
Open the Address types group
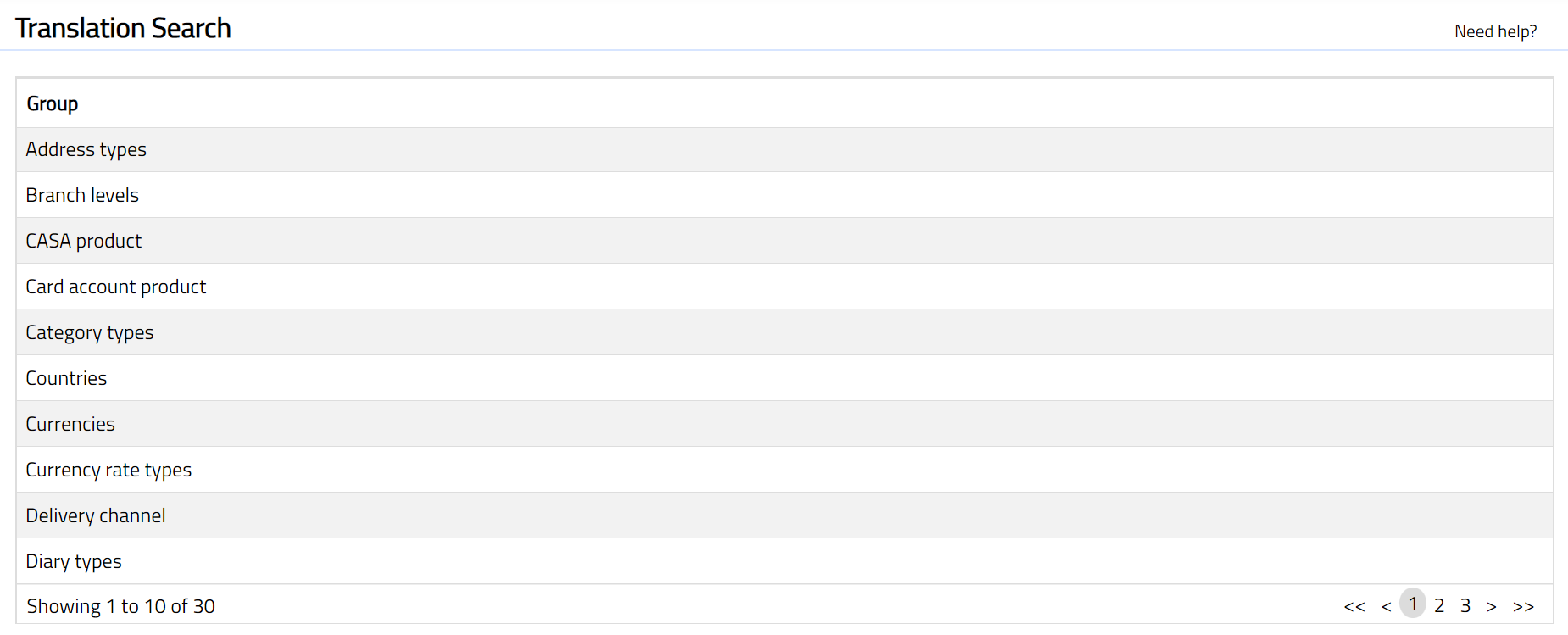tap(86, 149)
